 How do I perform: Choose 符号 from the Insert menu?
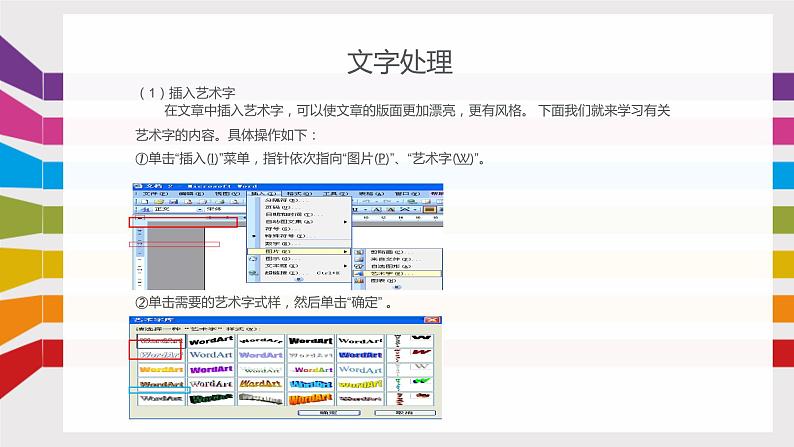[299, 229]
